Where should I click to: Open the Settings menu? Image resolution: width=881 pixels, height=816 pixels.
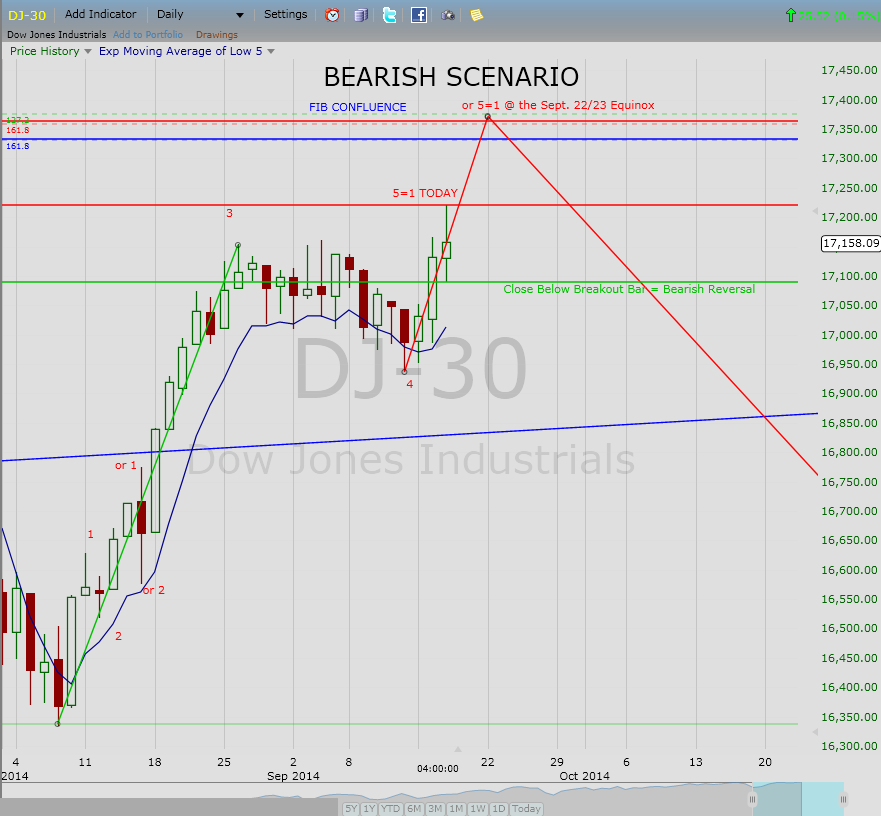pyautogui.click(x=285, y=14)
